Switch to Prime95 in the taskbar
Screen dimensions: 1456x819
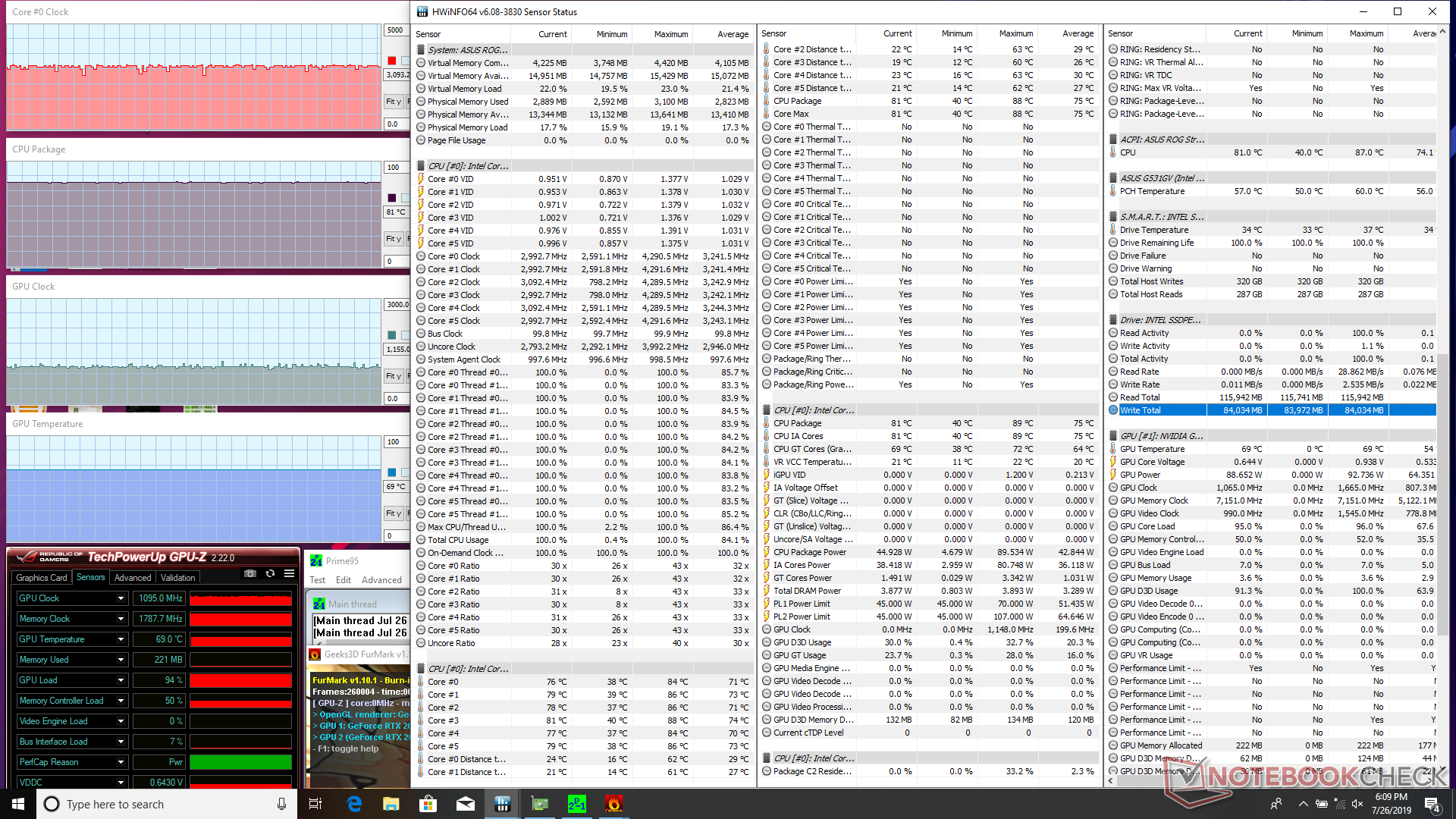click(577, 804)
